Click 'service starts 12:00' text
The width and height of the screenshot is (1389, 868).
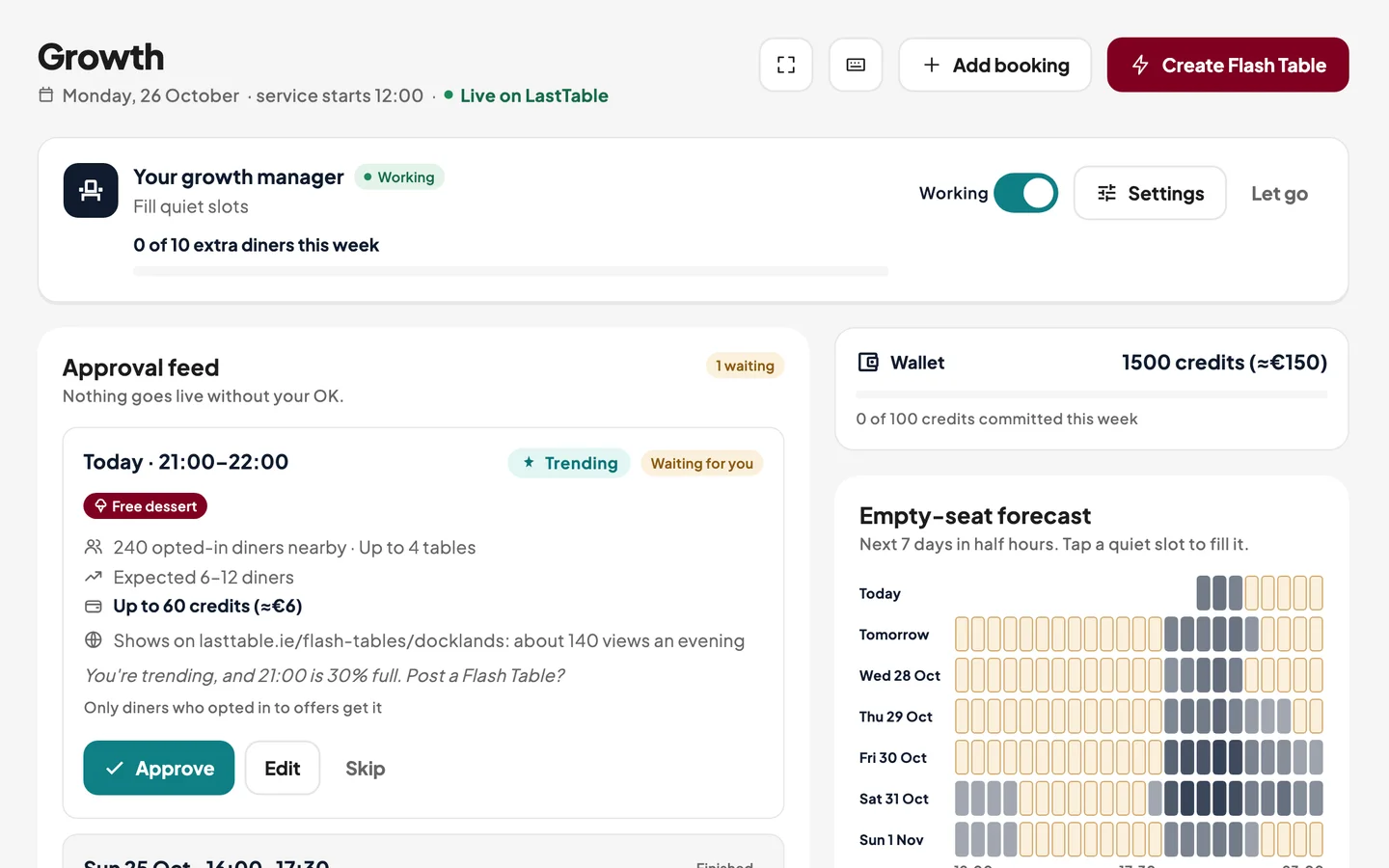pyautogui.click(x=340, y=95)
